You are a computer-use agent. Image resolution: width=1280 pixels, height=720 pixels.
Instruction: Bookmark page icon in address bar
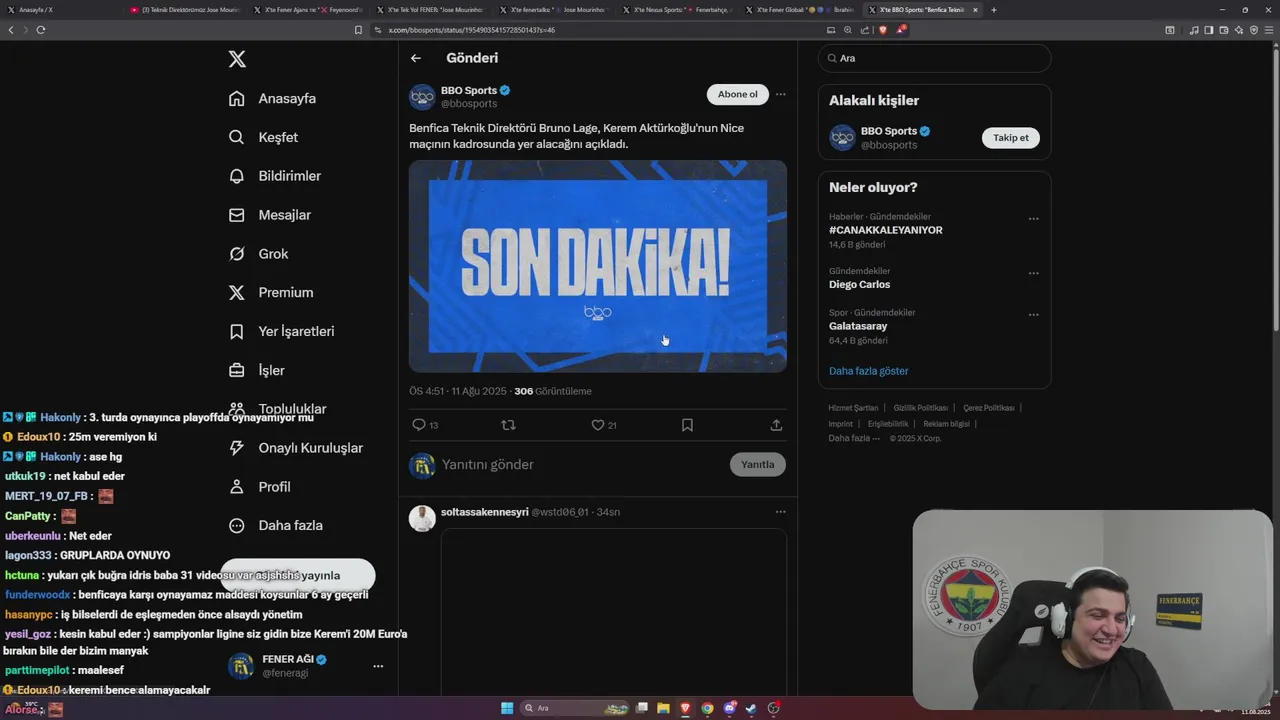[358, 30]
